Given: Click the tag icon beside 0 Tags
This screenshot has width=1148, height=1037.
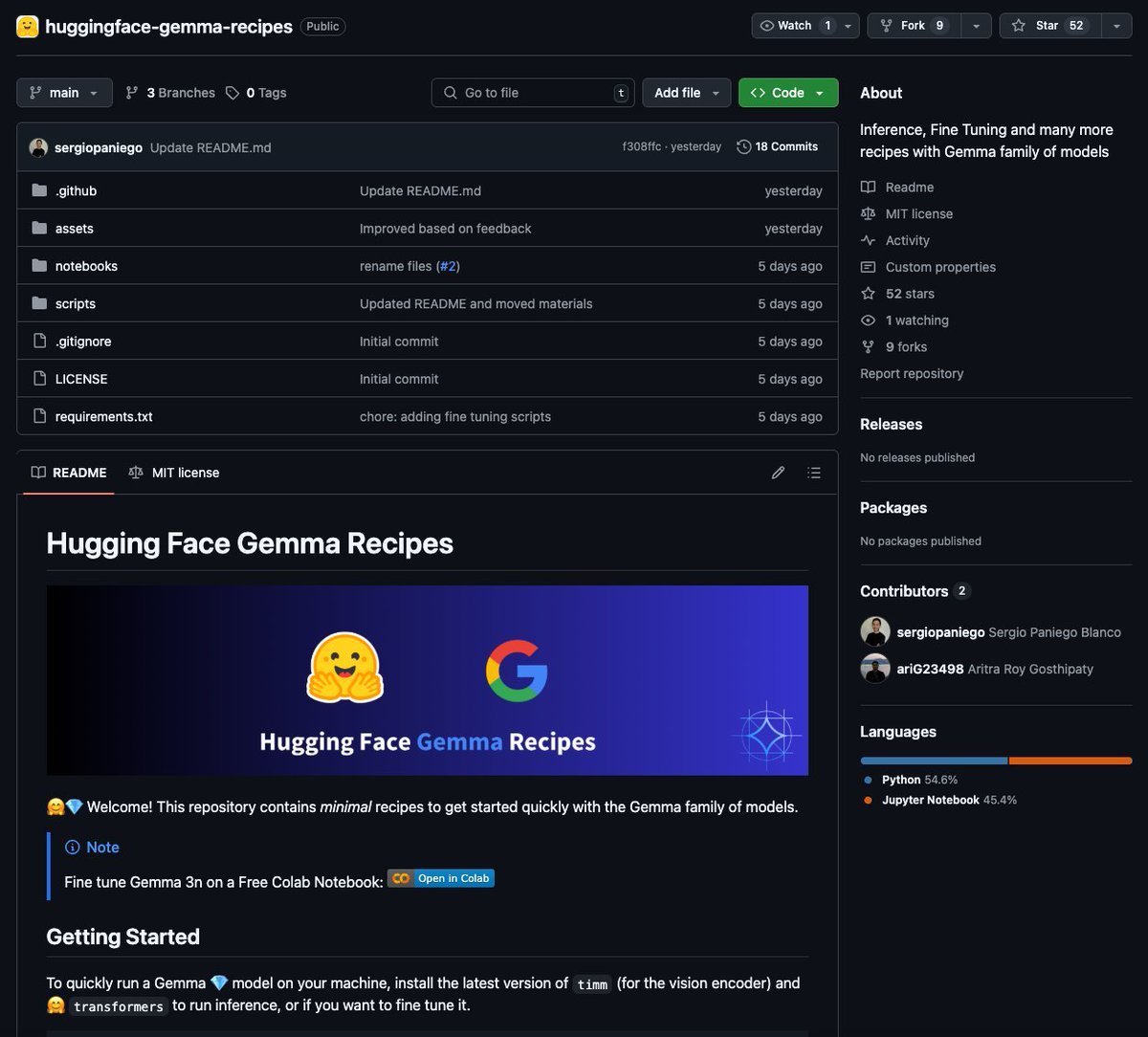Looking at the screenshot, I should coord(232,93).
